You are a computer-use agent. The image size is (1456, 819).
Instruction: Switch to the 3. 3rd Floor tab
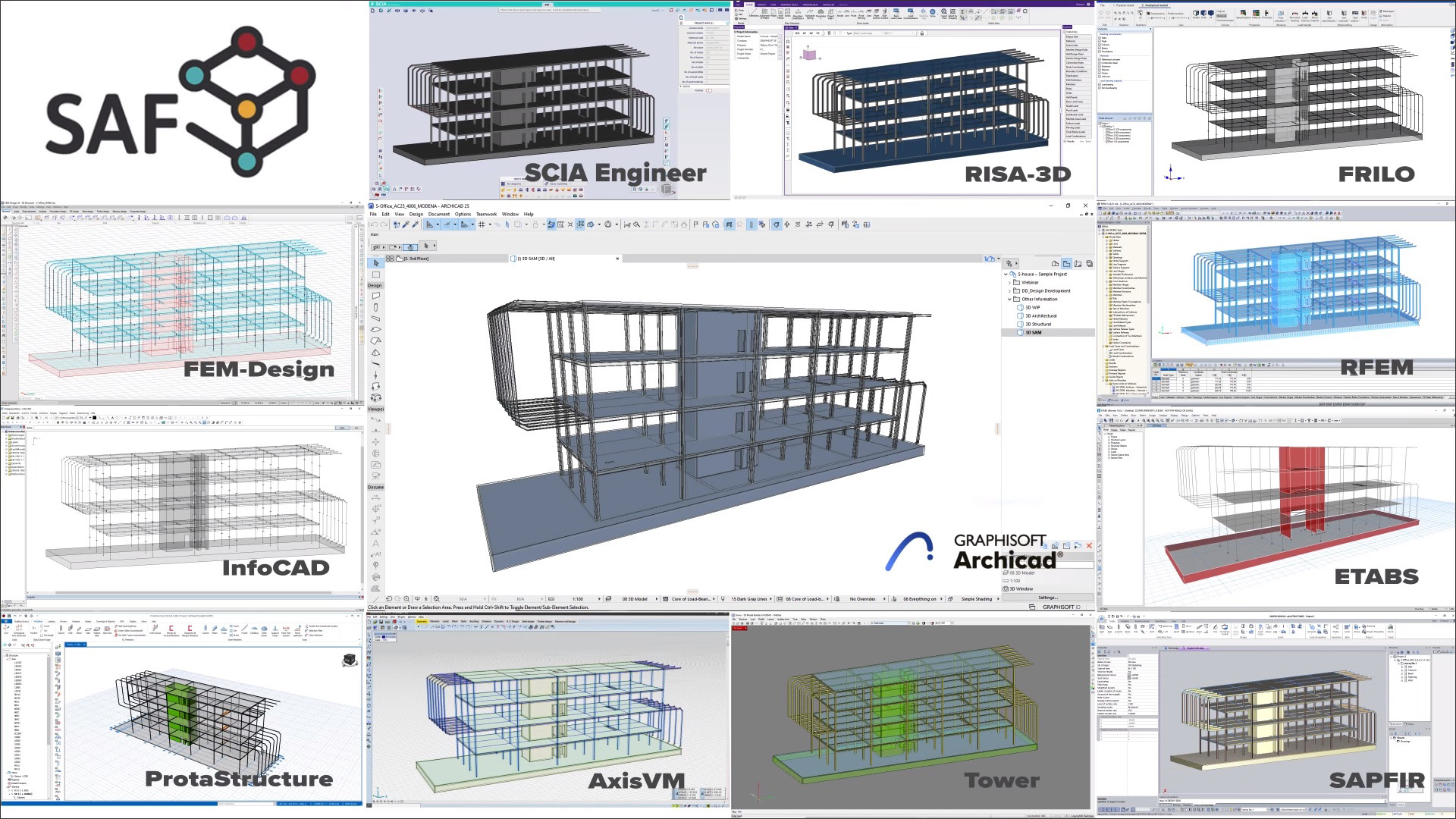pyautogui.click(x=453, y=259)
